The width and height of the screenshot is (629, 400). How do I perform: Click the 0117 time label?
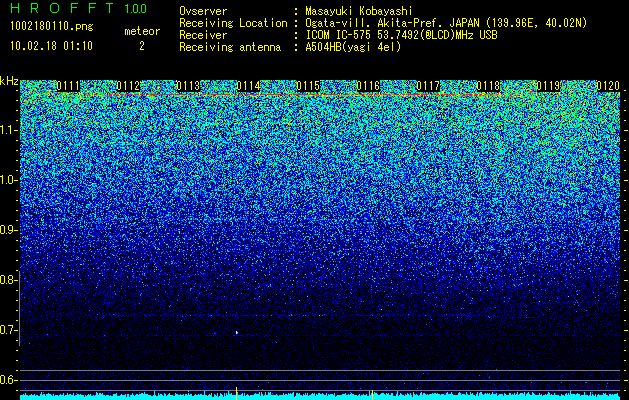coord(428,86)
